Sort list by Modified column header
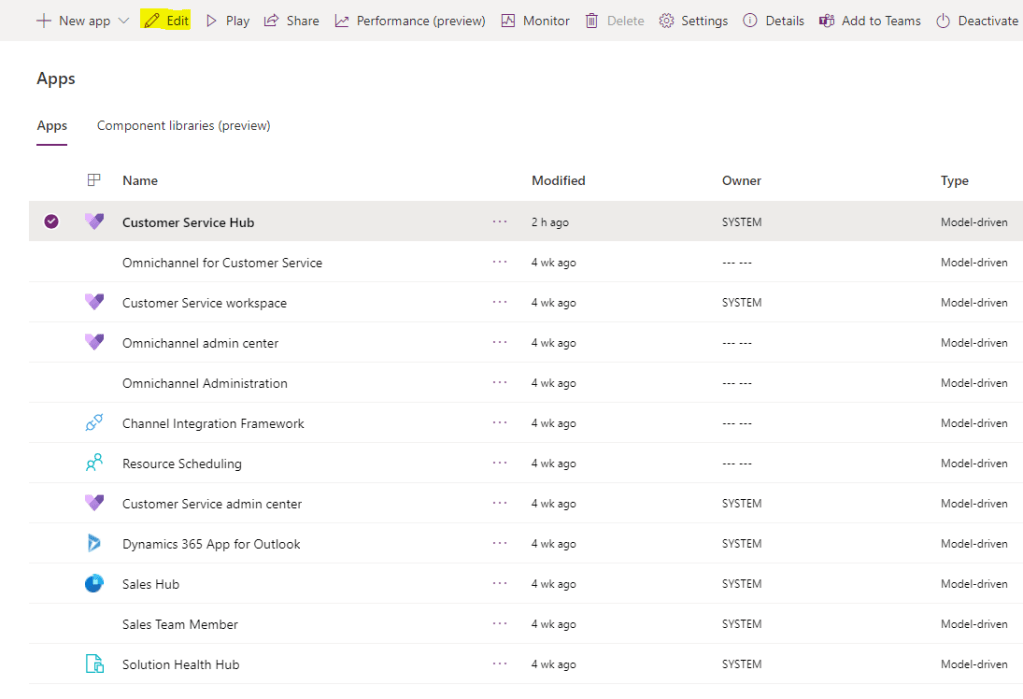This screenshot has height=699, width=1023. (558, 181)
